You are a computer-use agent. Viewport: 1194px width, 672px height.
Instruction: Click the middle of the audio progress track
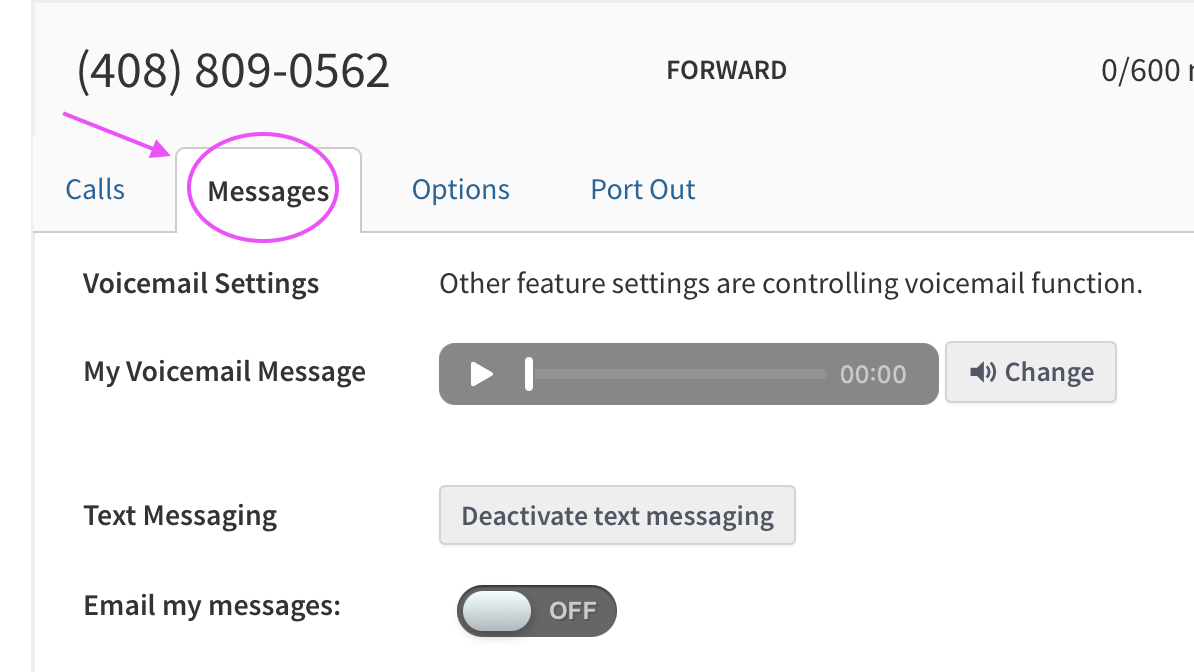tap(678, 374)
